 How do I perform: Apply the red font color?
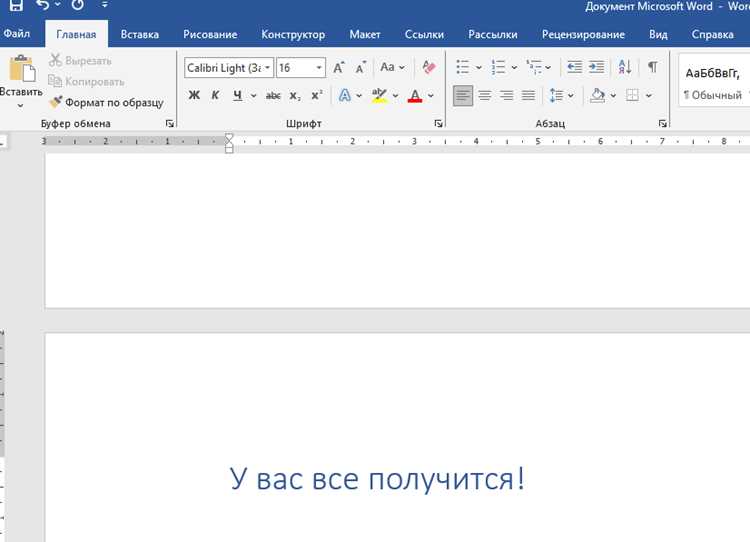click(x=415, y=95)
